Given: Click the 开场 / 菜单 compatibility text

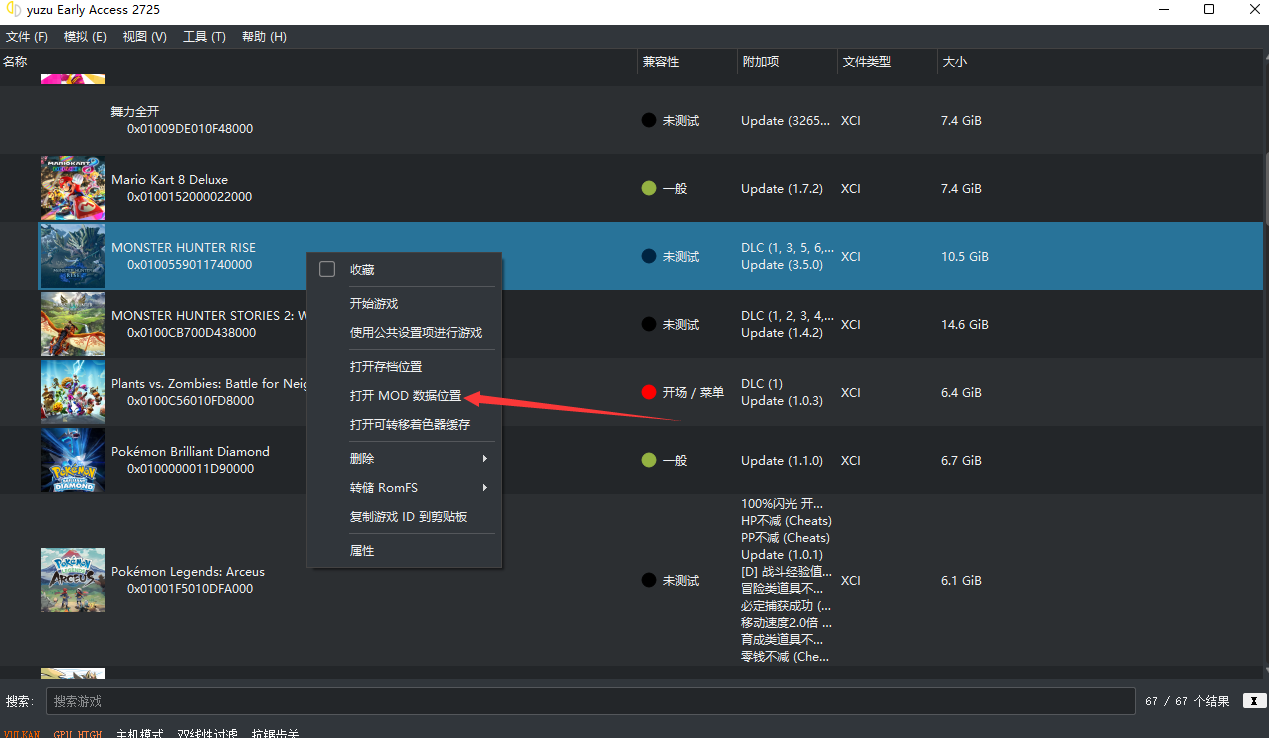Looking at the screenshot, I should point(693,392).
